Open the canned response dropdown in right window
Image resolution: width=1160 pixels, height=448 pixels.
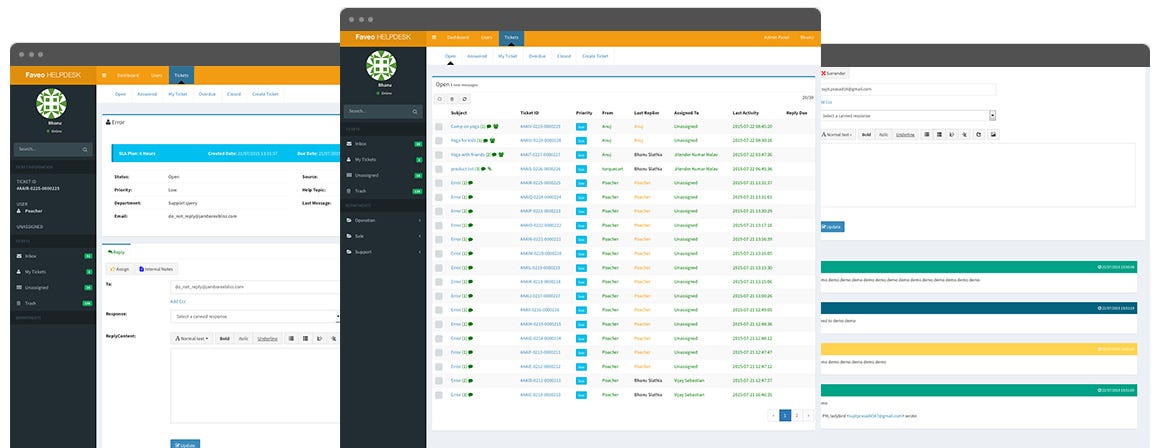[908, 115]
